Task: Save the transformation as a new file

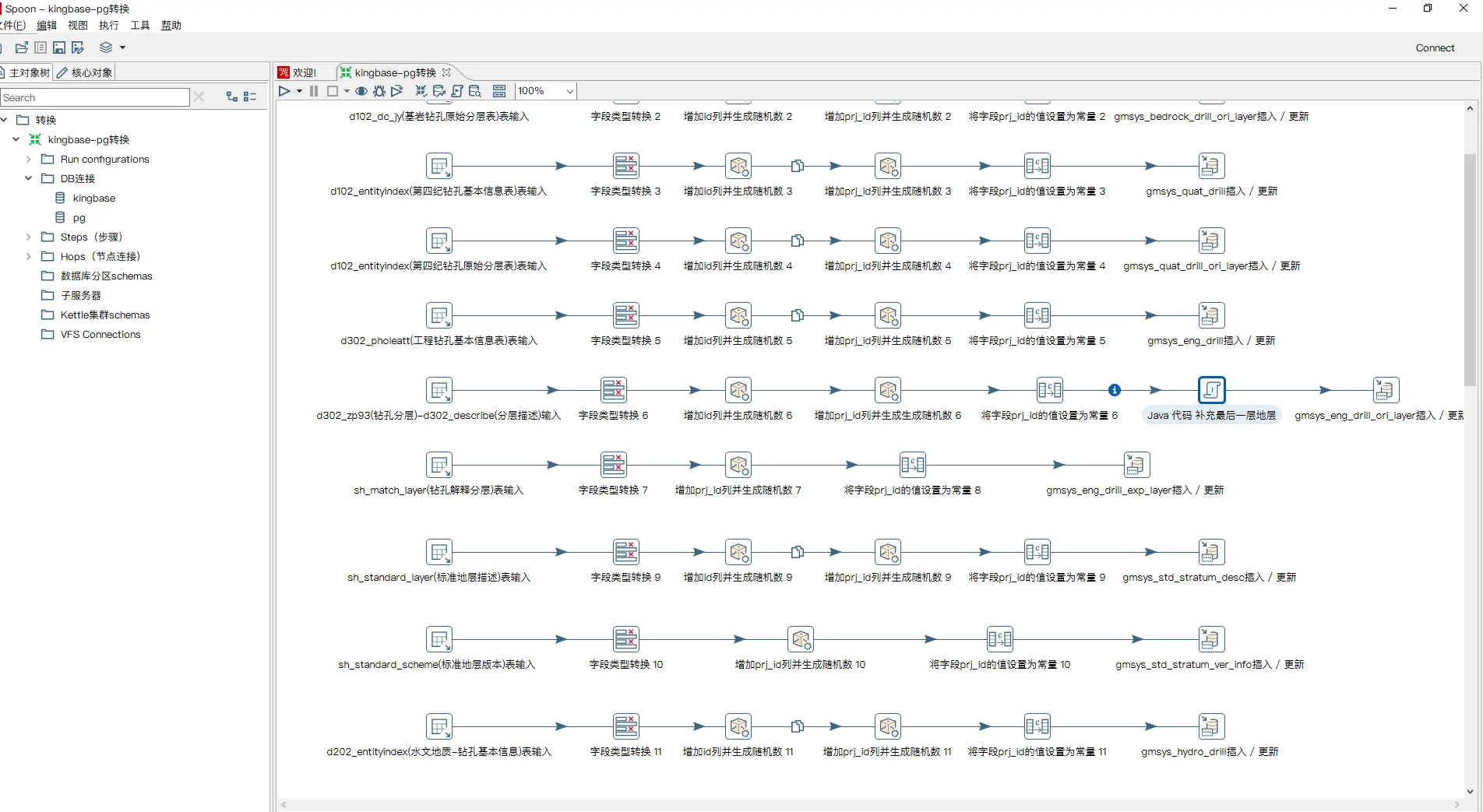Action: point(78,47)
